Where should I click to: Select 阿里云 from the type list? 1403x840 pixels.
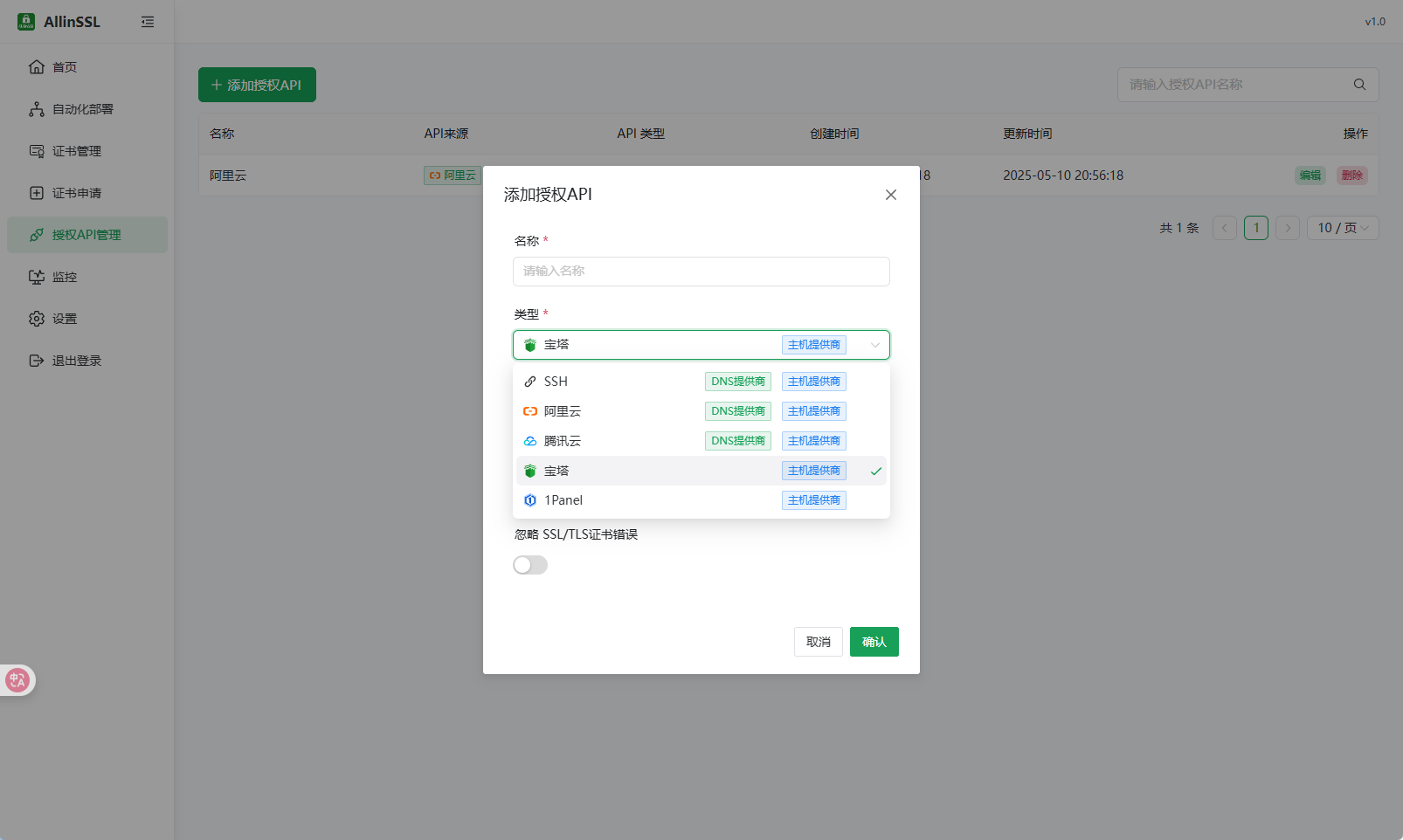(701, 411)
